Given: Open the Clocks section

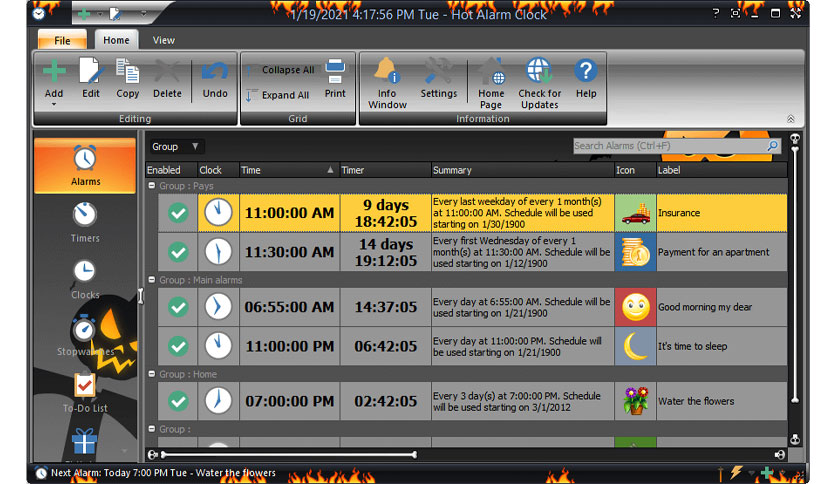Looking at the screenshot, I should coord(85,279).
